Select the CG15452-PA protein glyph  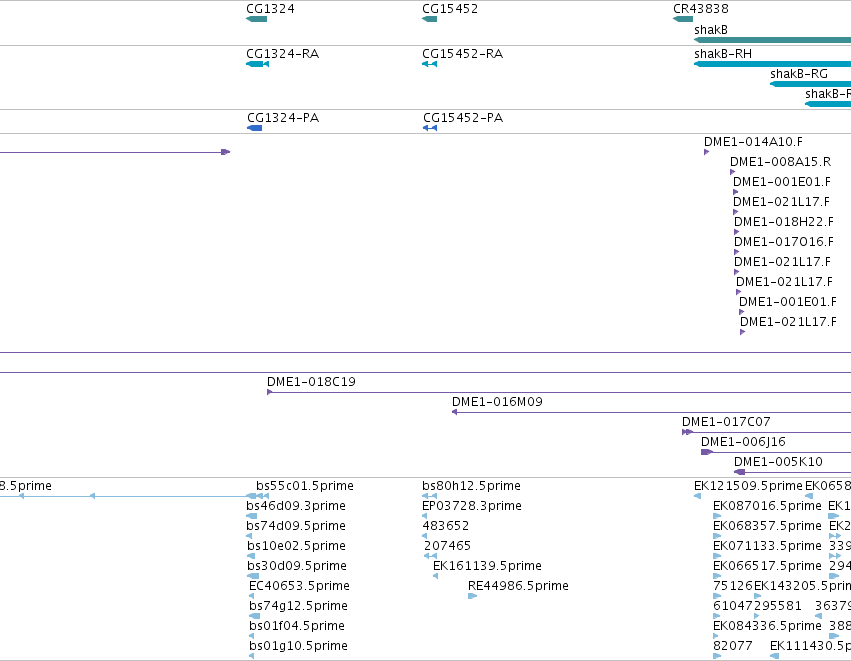pos(430,128)
